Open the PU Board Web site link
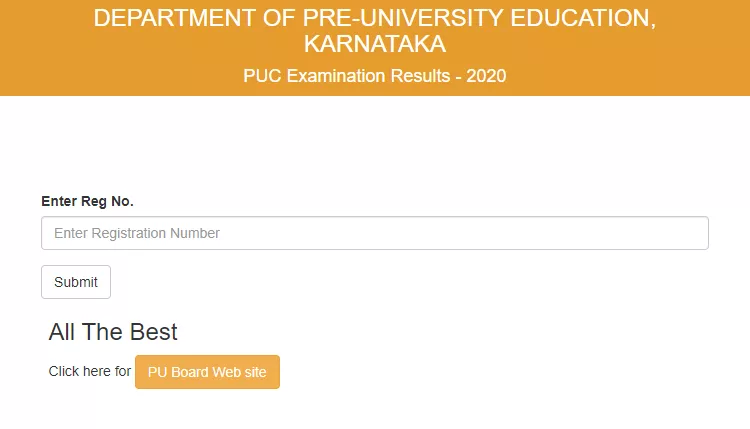The width and height of the screenshot is (750, 429). tap(207, 372)
